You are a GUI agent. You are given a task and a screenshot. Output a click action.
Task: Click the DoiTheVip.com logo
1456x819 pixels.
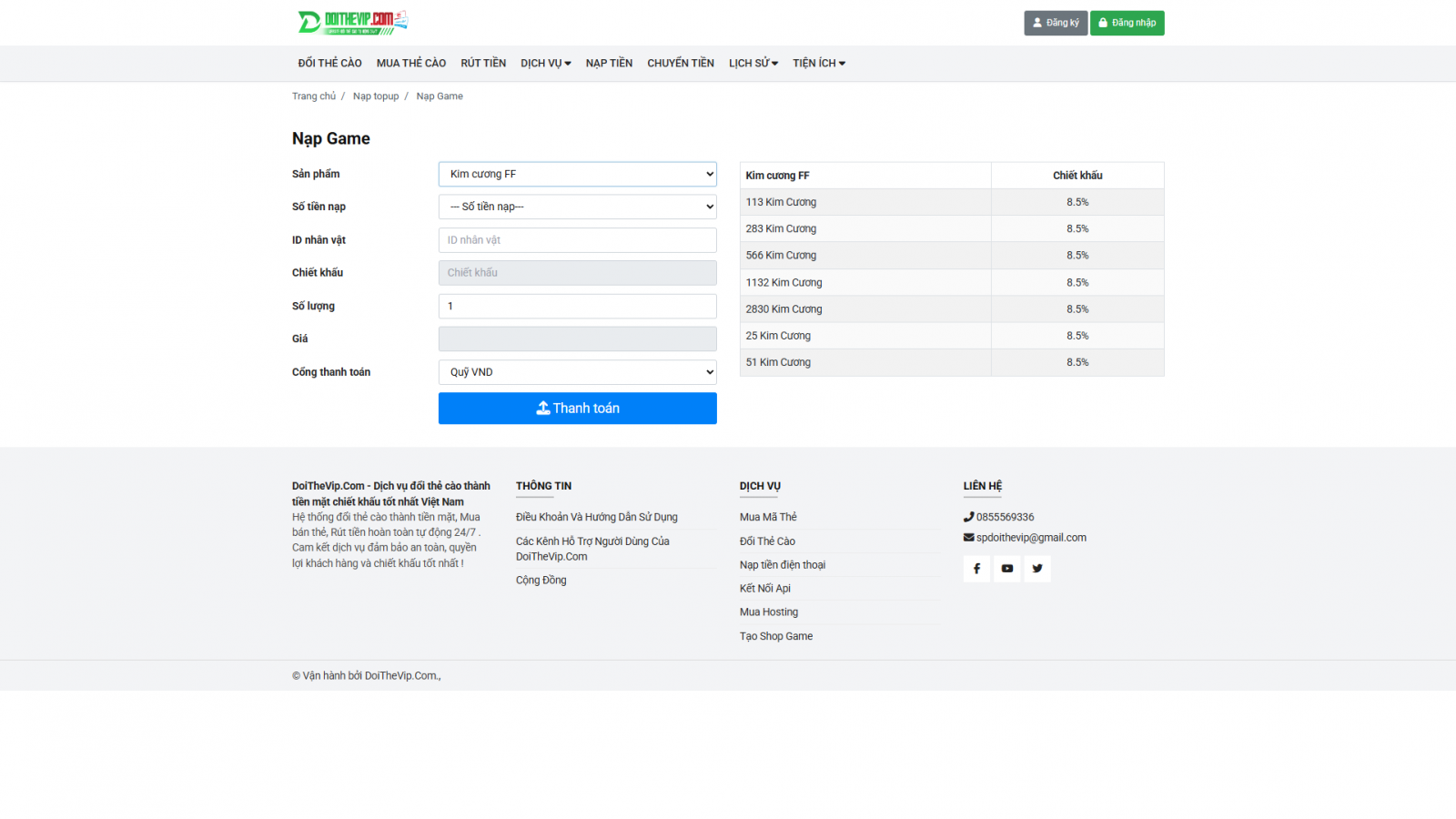(x=352, y=22)
